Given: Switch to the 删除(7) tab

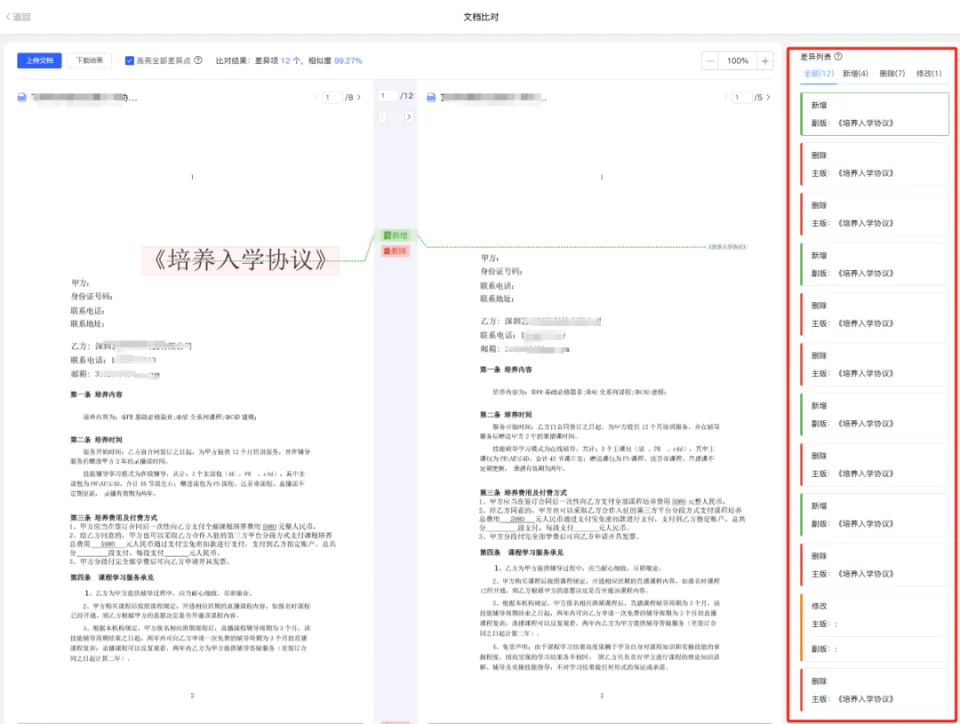Looking at the screenshot, I should click(x=892, y=74).
